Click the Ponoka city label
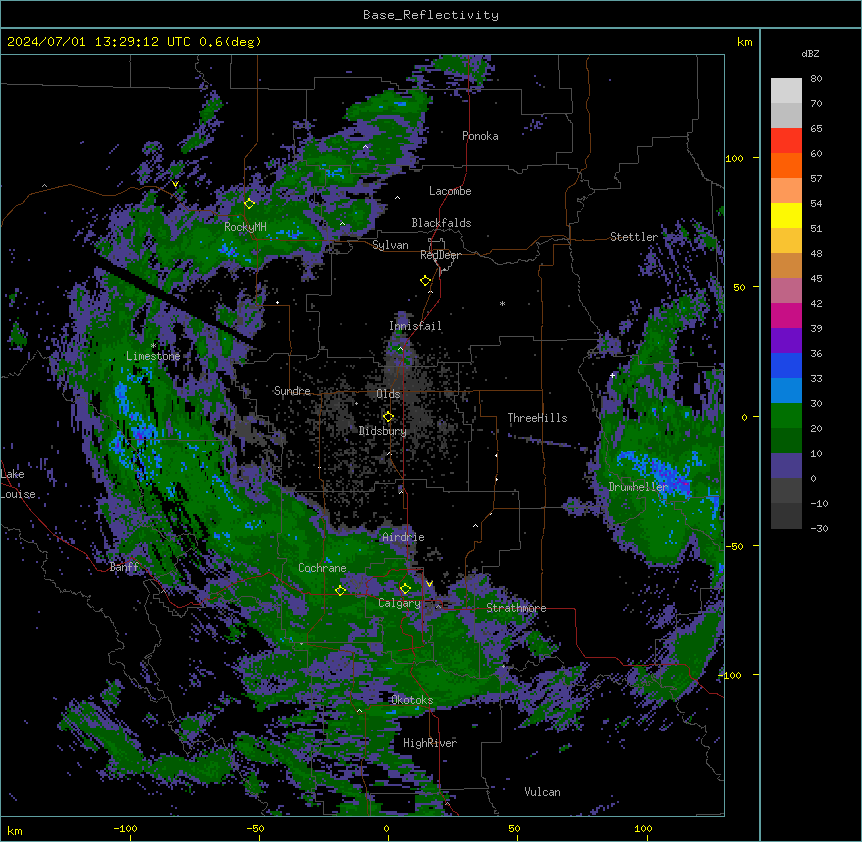 [x=480, y=136]
